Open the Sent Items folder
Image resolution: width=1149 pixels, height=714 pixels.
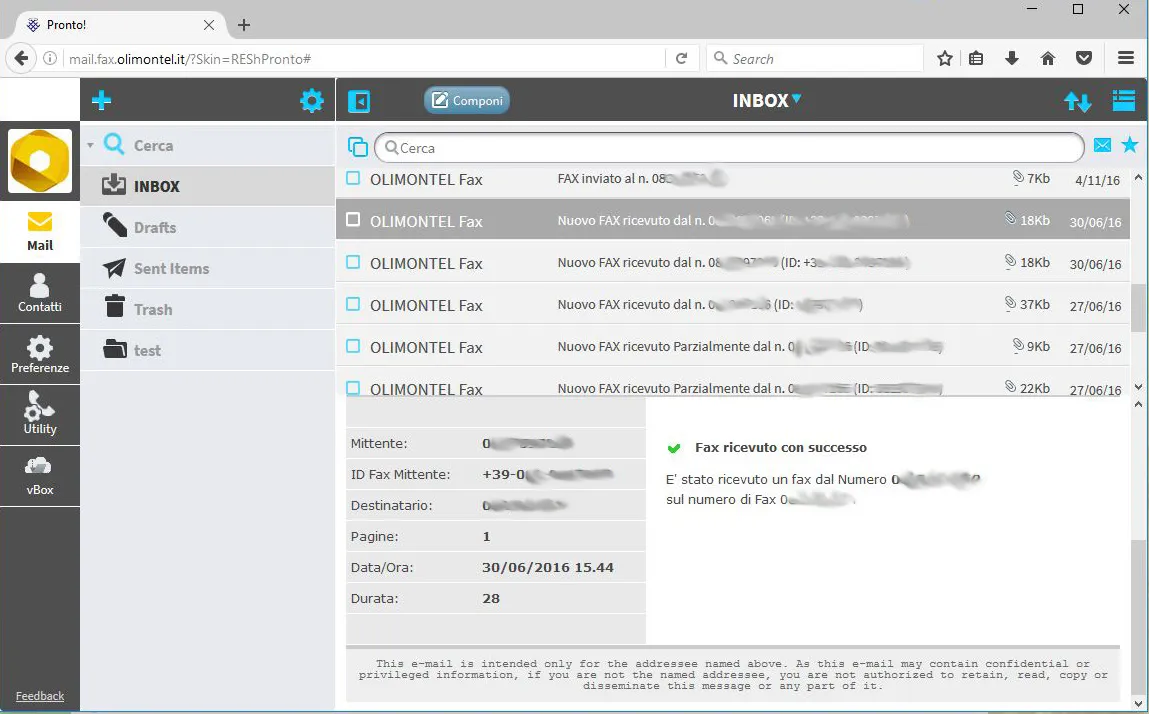tap(171, 268)
